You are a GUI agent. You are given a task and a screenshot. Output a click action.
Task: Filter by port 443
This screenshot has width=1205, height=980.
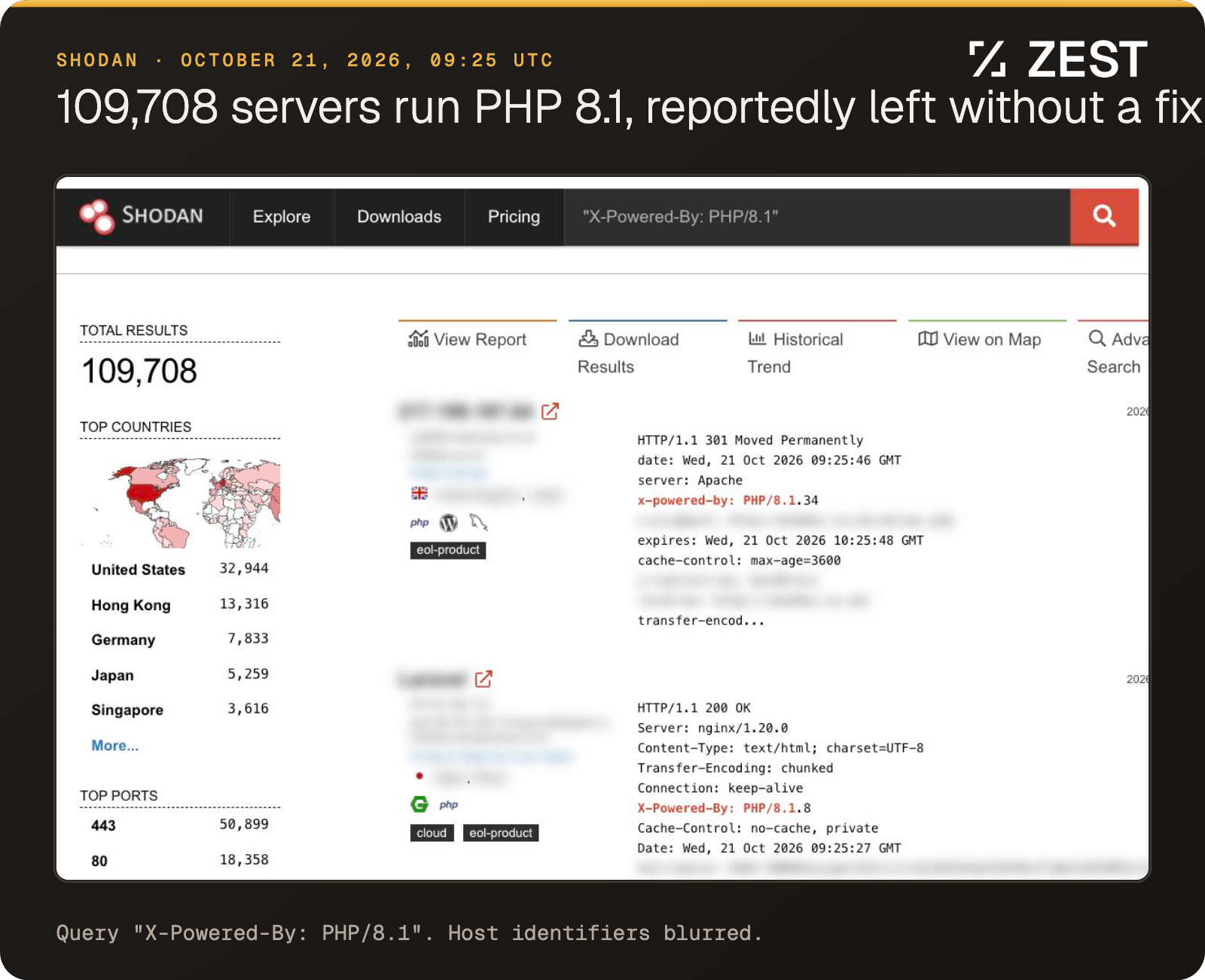tap(103, 825)
